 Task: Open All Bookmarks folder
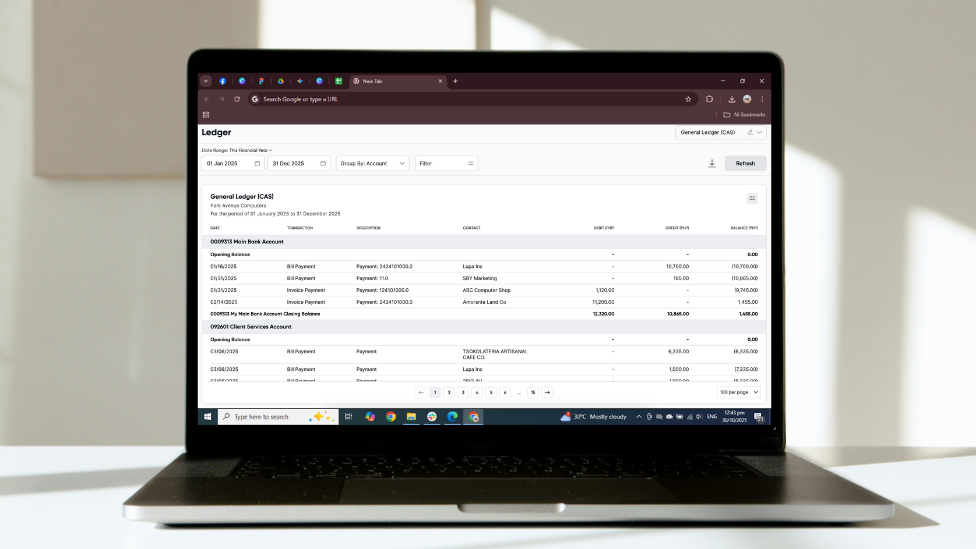click(x=744, y=115)
